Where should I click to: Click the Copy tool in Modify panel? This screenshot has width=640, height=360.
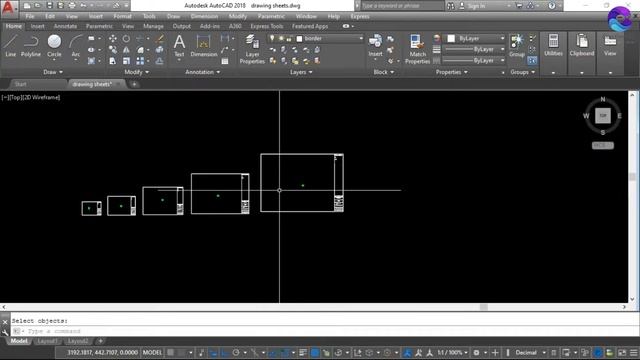pos(113,50)
